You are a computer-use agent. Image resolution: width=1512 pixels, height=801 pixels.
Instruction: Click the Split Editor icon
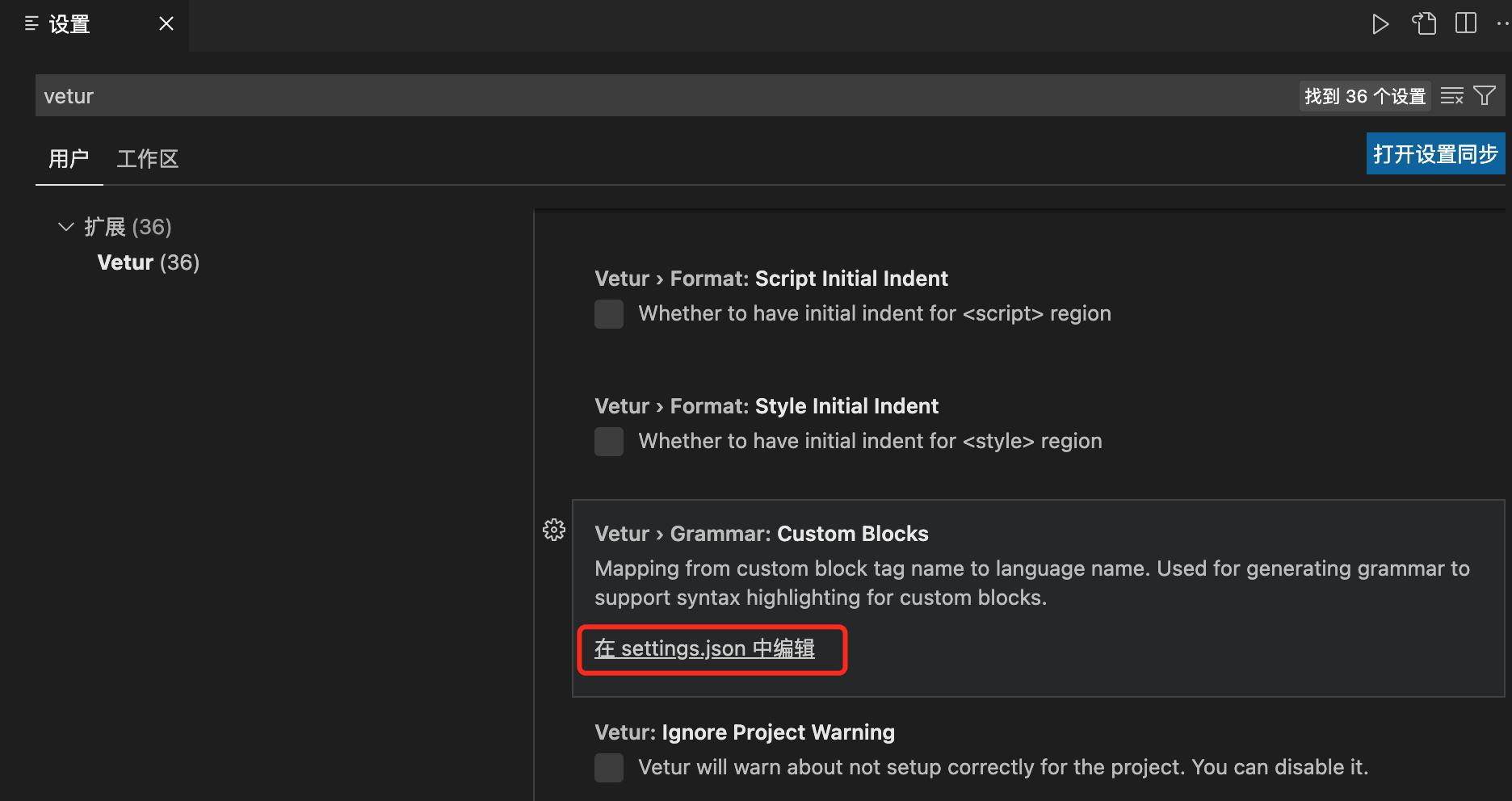(x=1465, y=23)
